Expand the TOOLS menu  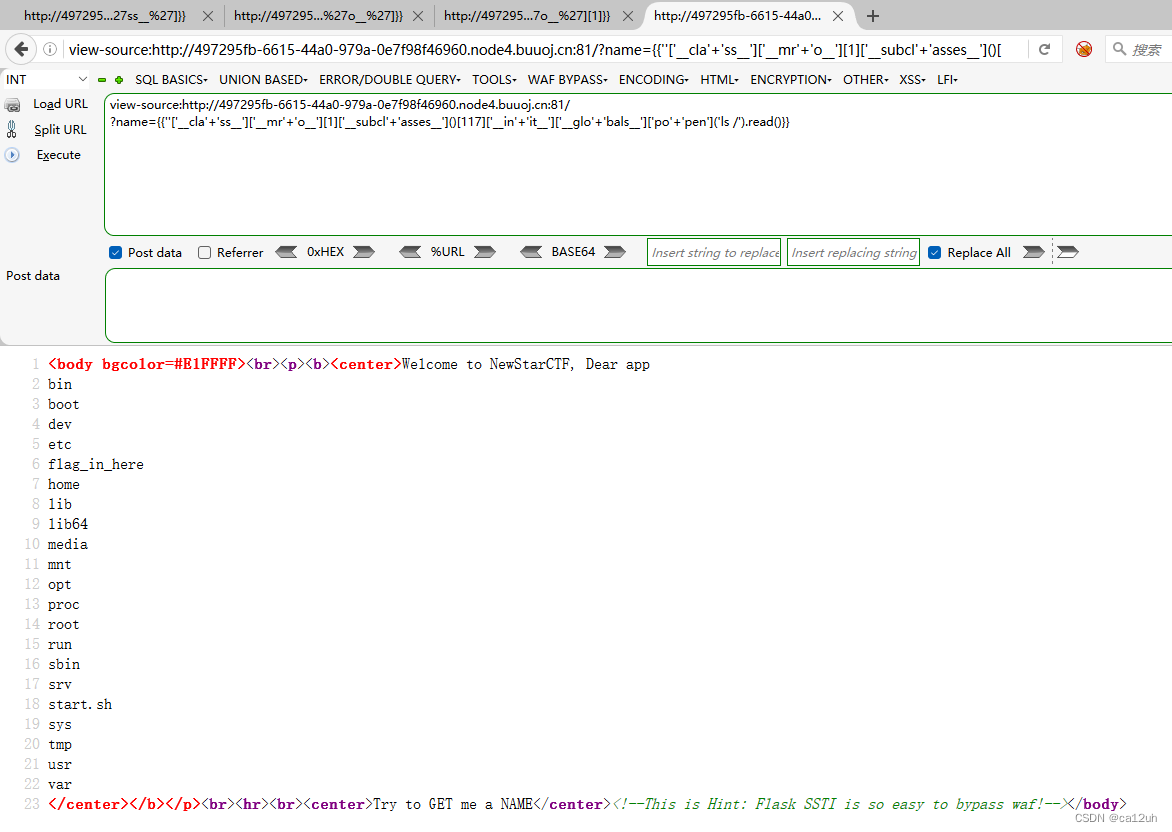(494, 79)
